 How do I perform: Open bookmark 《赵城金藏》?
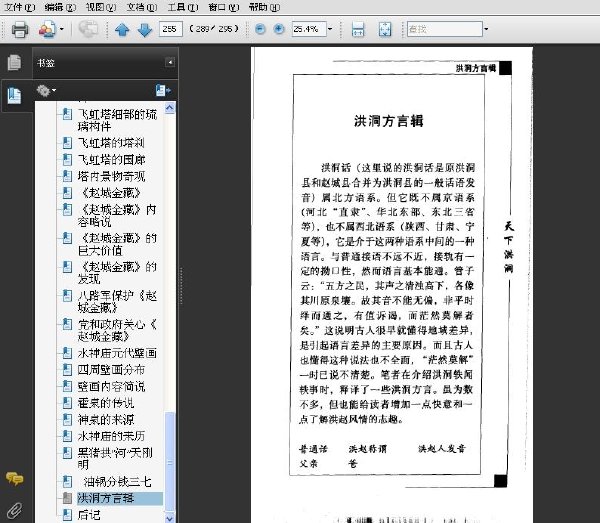[x=111, y=193]
